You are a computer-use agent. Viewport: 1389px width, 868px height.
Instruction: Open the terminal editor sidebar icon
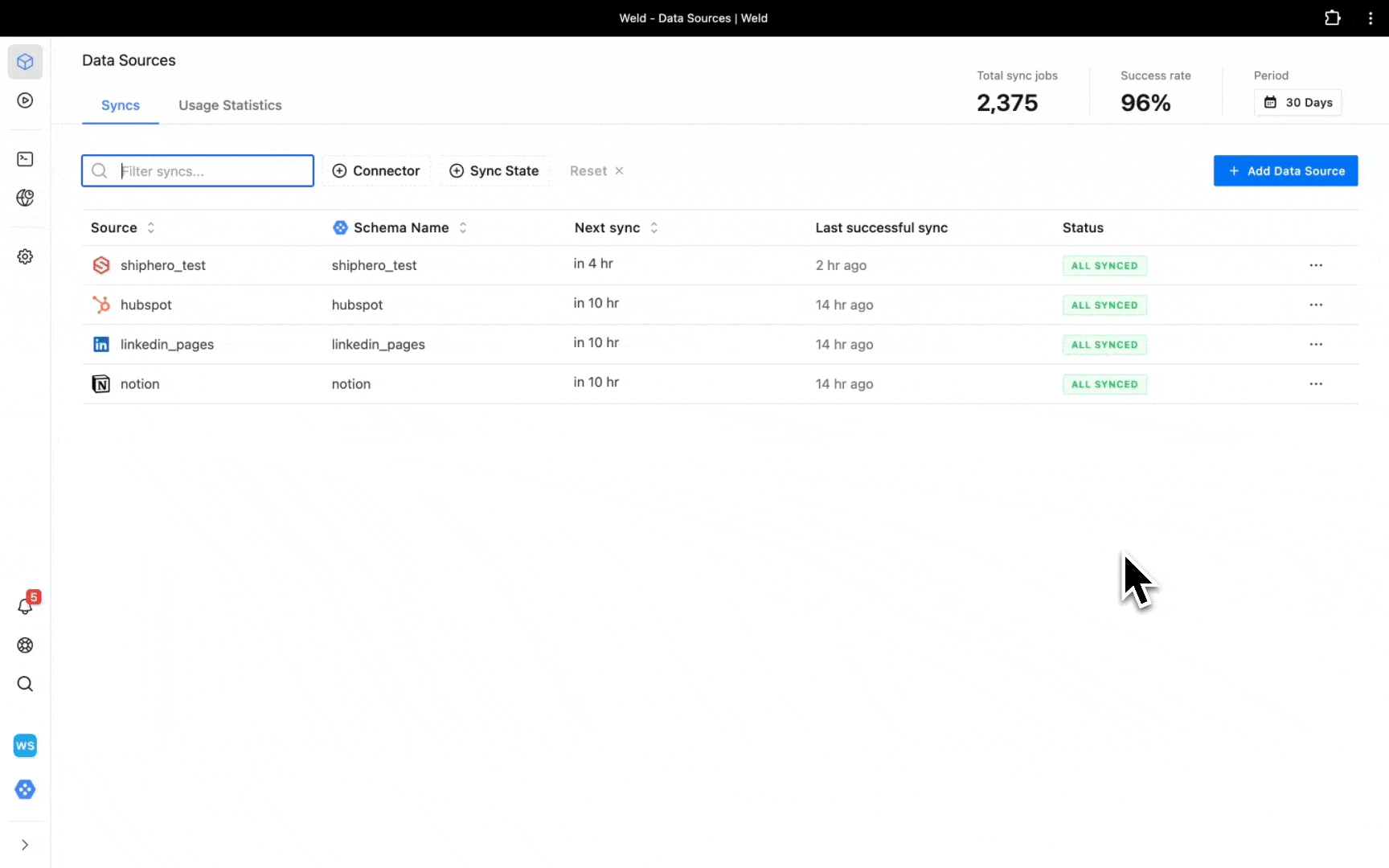click(x=25, y=159)
